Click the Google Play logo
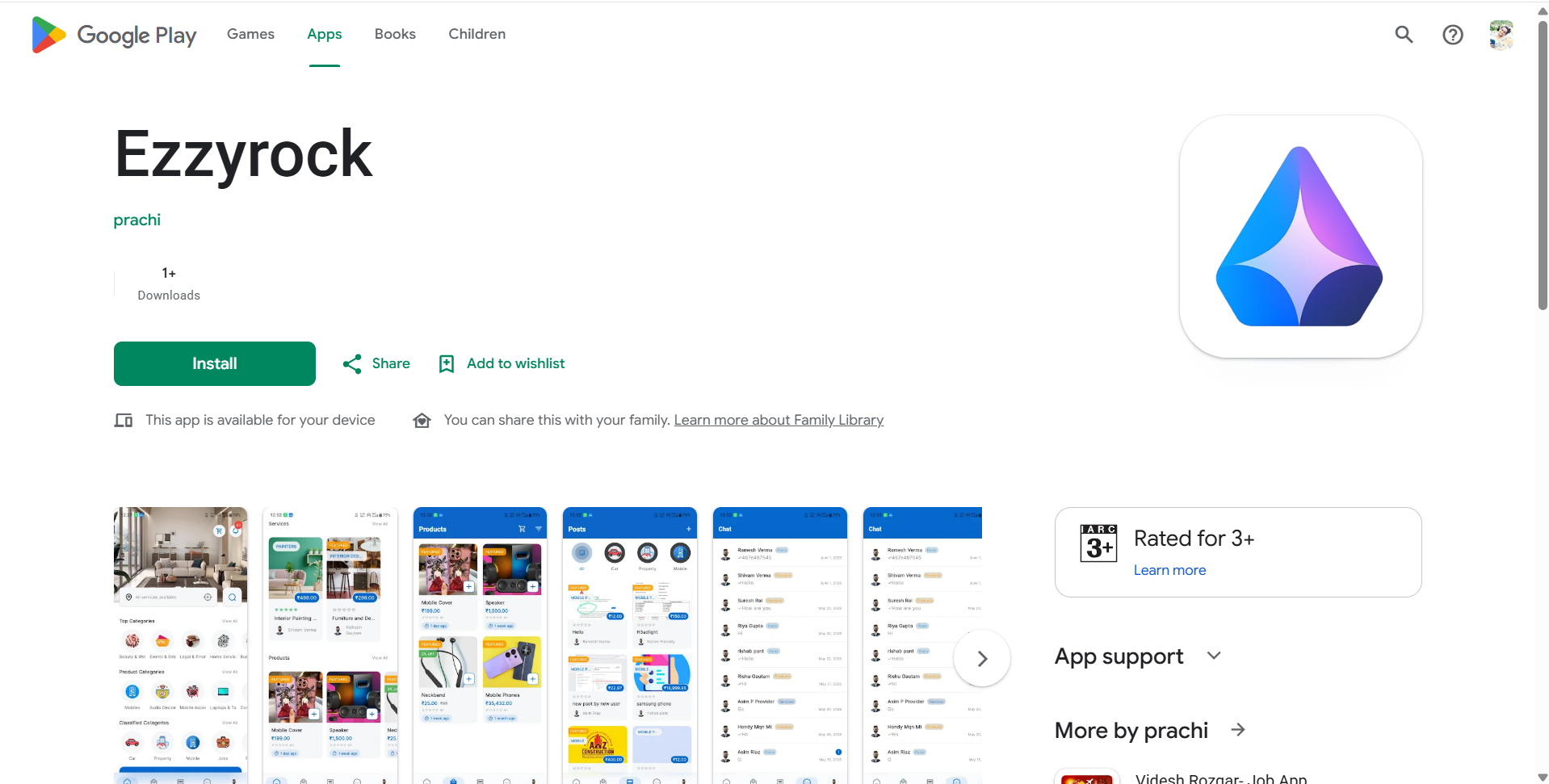This screenshot has height=784, width=1549. click(x=114, y=35)
